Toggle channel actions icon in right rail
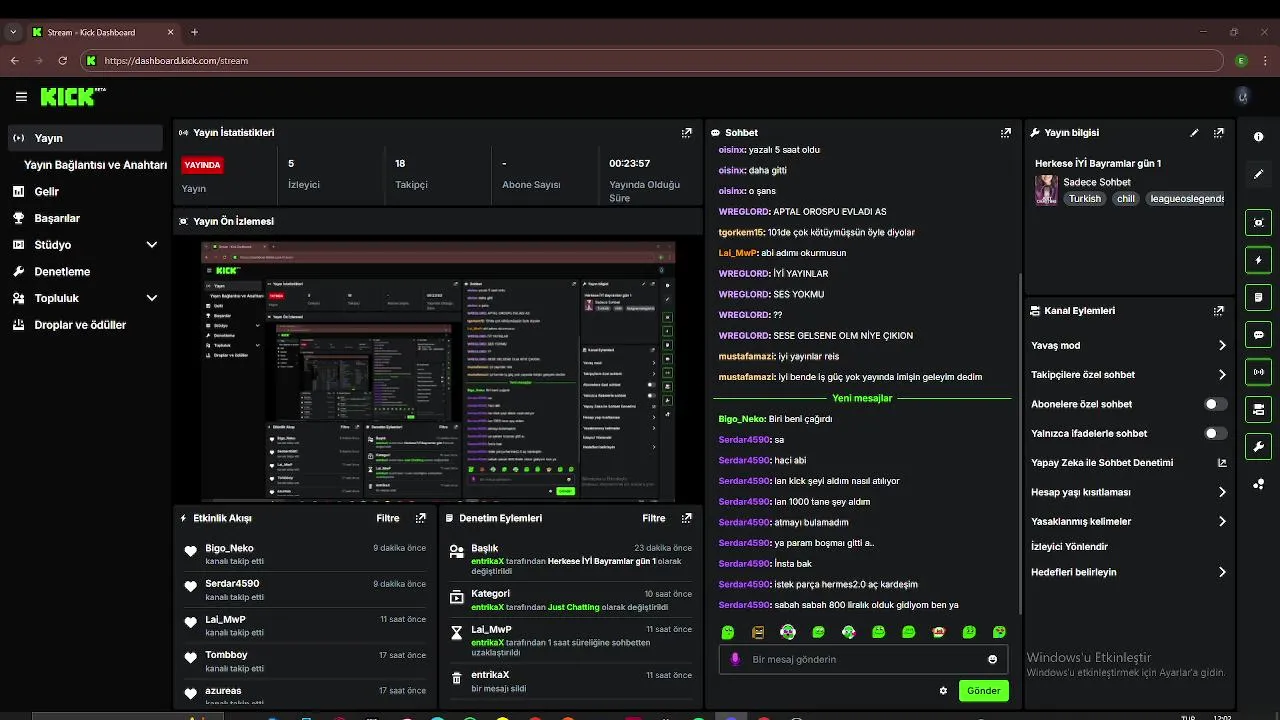Image resolution: width=1280 pixels, height=720 pixels. click(1258, 409)
